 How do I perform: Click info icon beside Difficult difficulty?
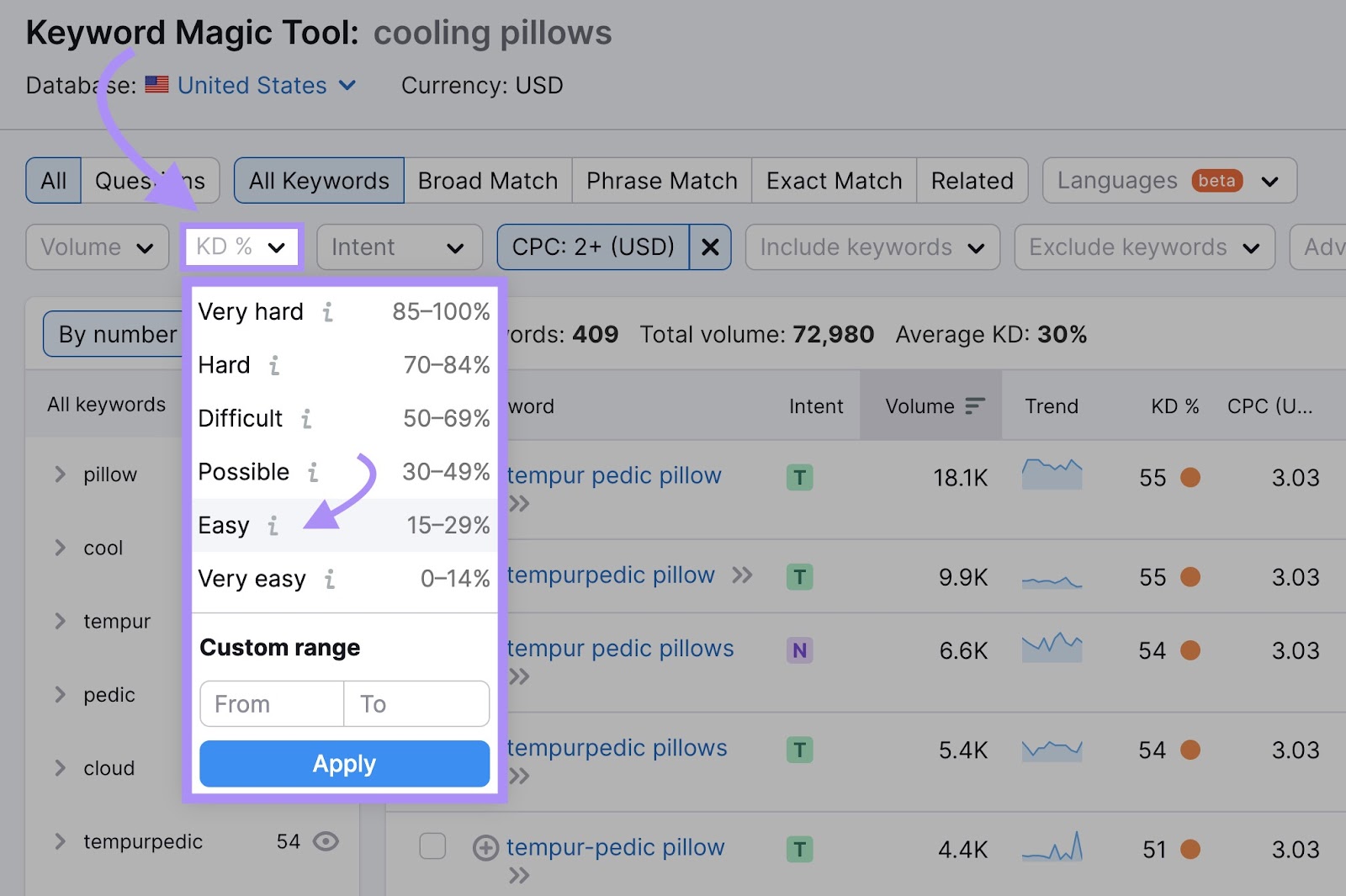coord(306,419)
